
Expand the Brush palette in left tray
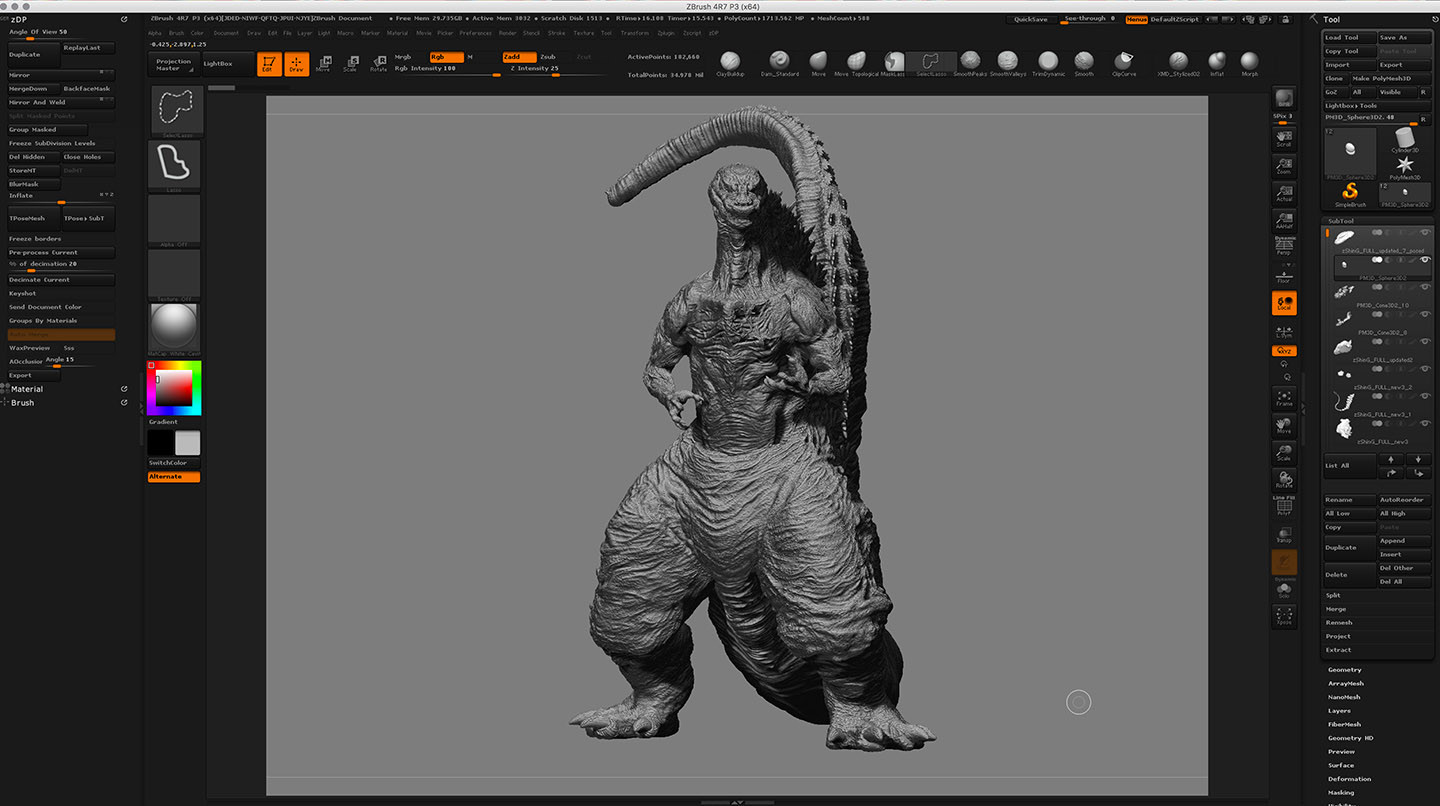[22, 403]
